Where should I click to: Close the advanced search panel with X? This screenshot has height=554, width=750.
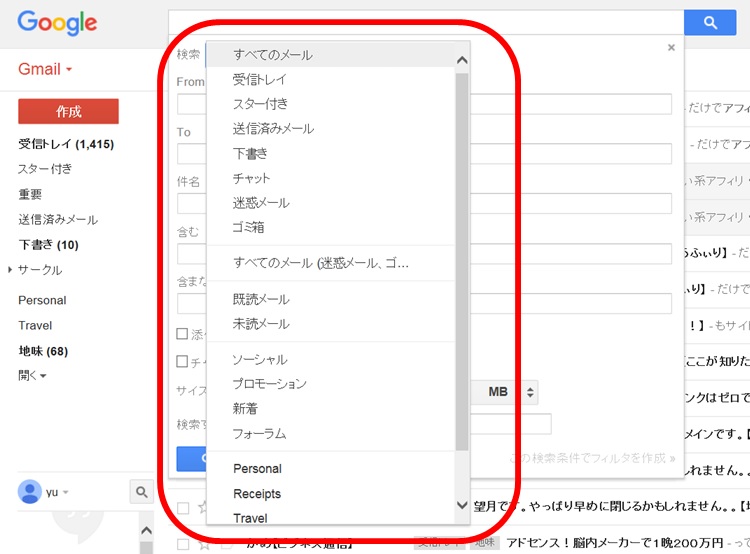(671, 47)
